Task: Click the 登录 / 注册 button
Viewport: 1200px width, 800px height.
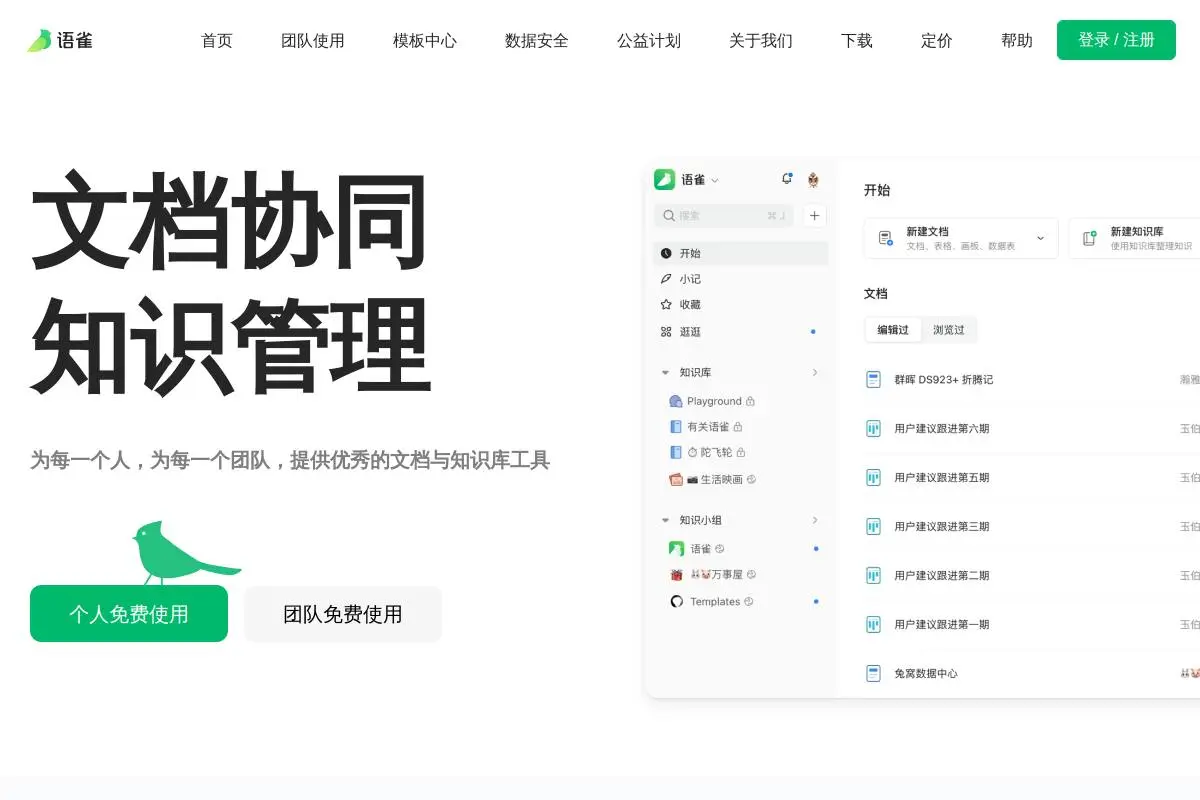Action: 1116,40
